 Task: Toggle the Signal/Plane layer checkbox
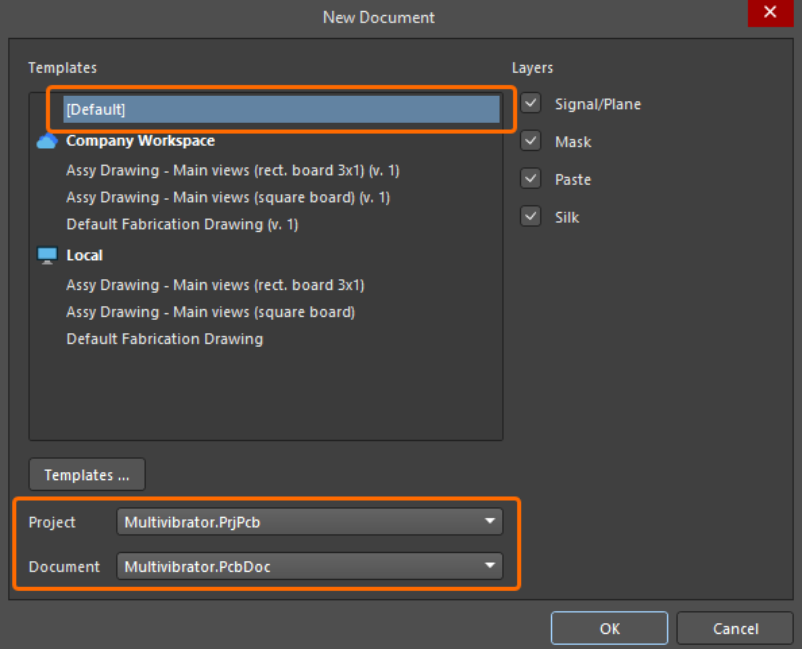pyautogui.click(x=531, y=104)
